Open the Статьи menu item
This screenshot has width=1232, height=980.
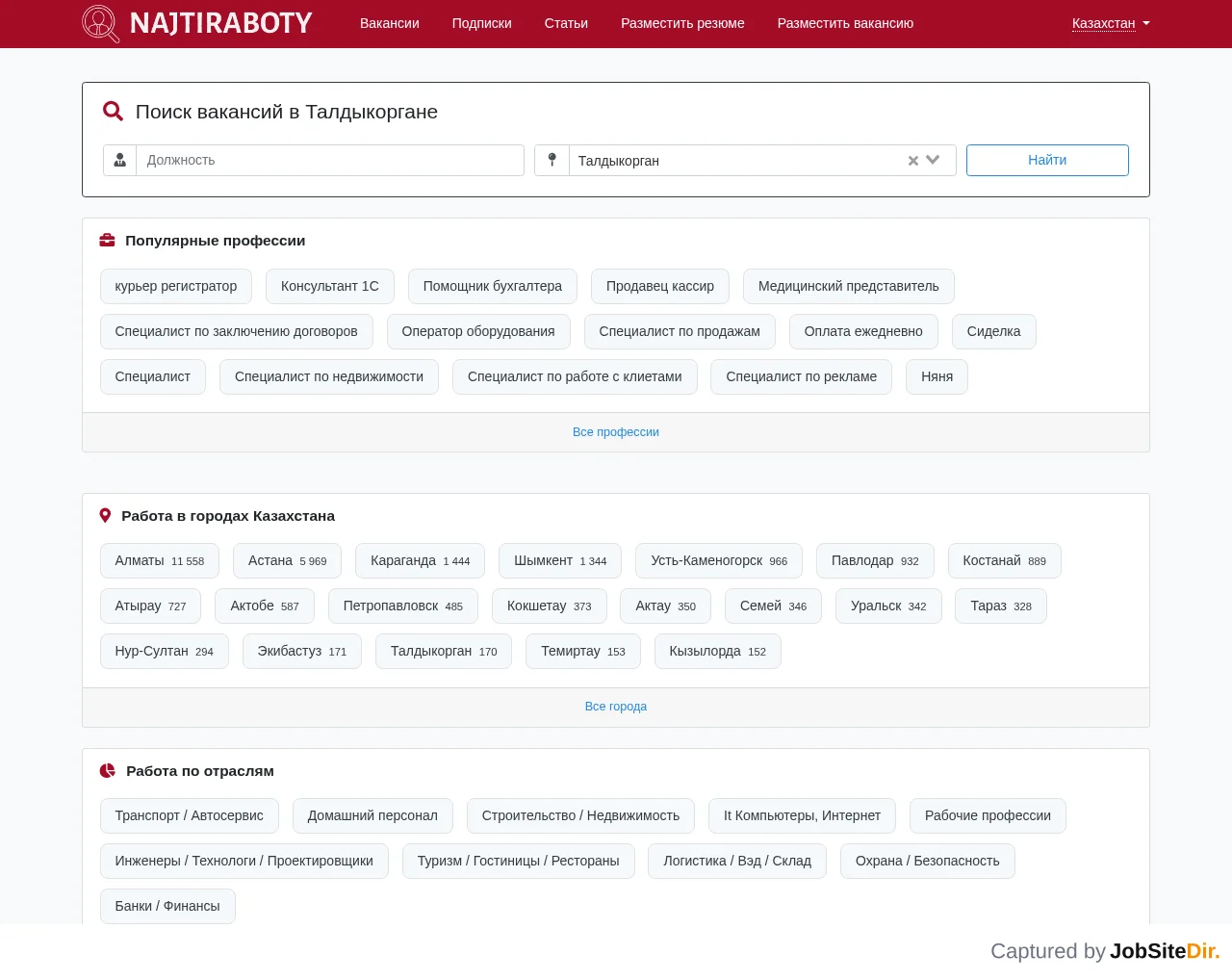click(x=566, y=23)
